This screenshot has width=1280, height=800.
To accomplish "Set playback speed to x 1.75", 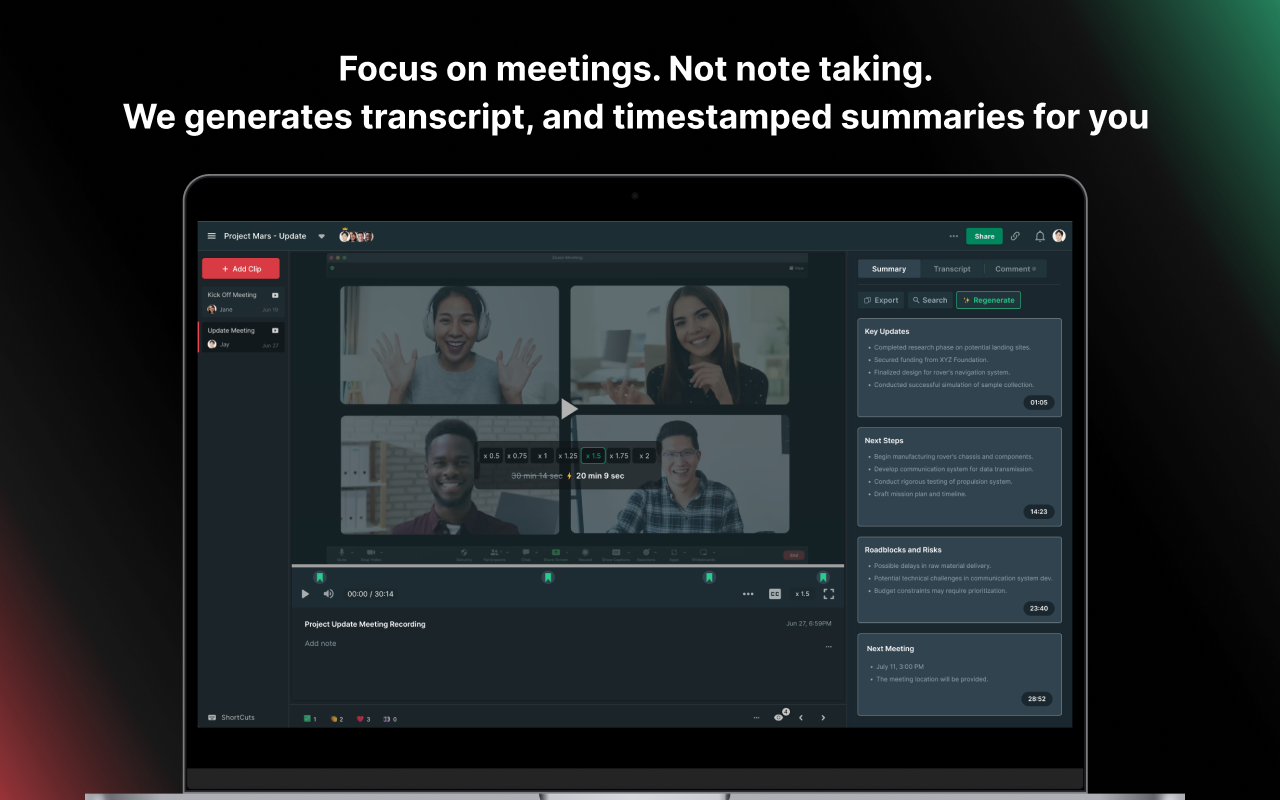I will [619, 456].
